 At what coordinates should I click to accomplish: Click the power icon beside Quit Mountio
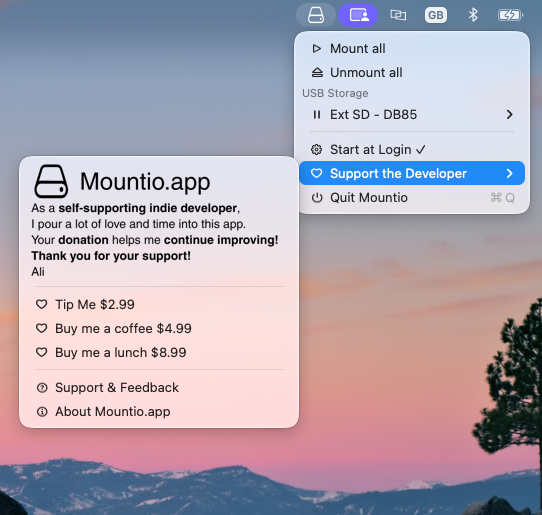coord(317,198)
